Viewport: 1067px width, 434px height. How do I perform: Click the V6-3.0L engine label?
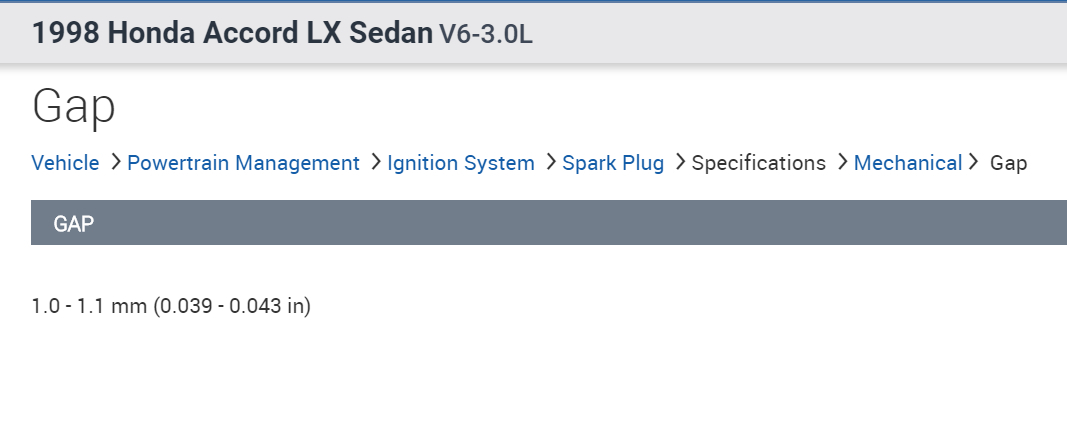[x=486, y=34]
